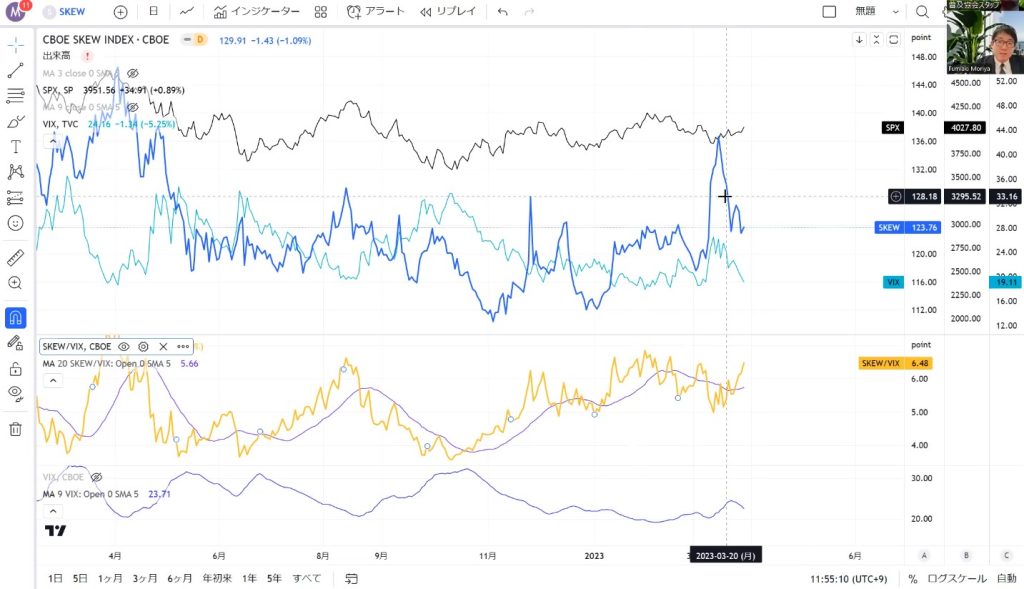Toggle 自動 auto scale
The height and width of the screenshot is (589, 1024).
pos(1006,579)
